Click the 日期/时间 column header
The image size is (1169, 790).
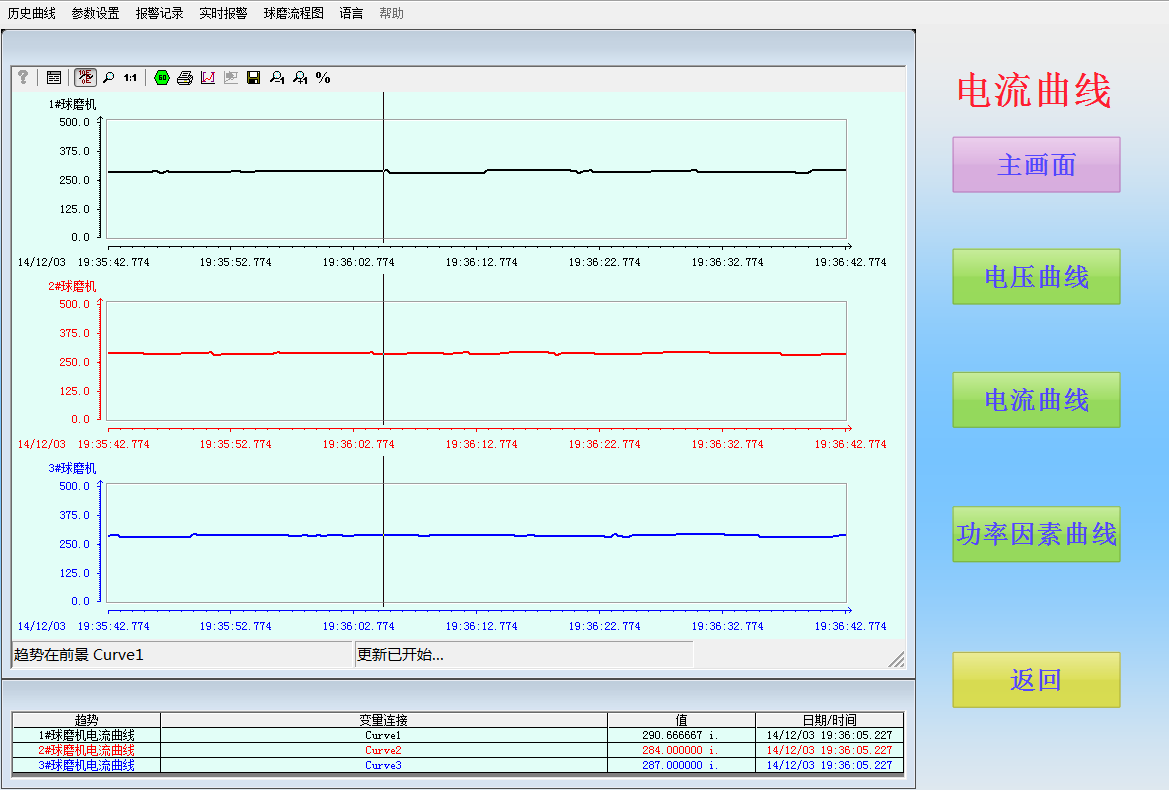click(829, 720)
